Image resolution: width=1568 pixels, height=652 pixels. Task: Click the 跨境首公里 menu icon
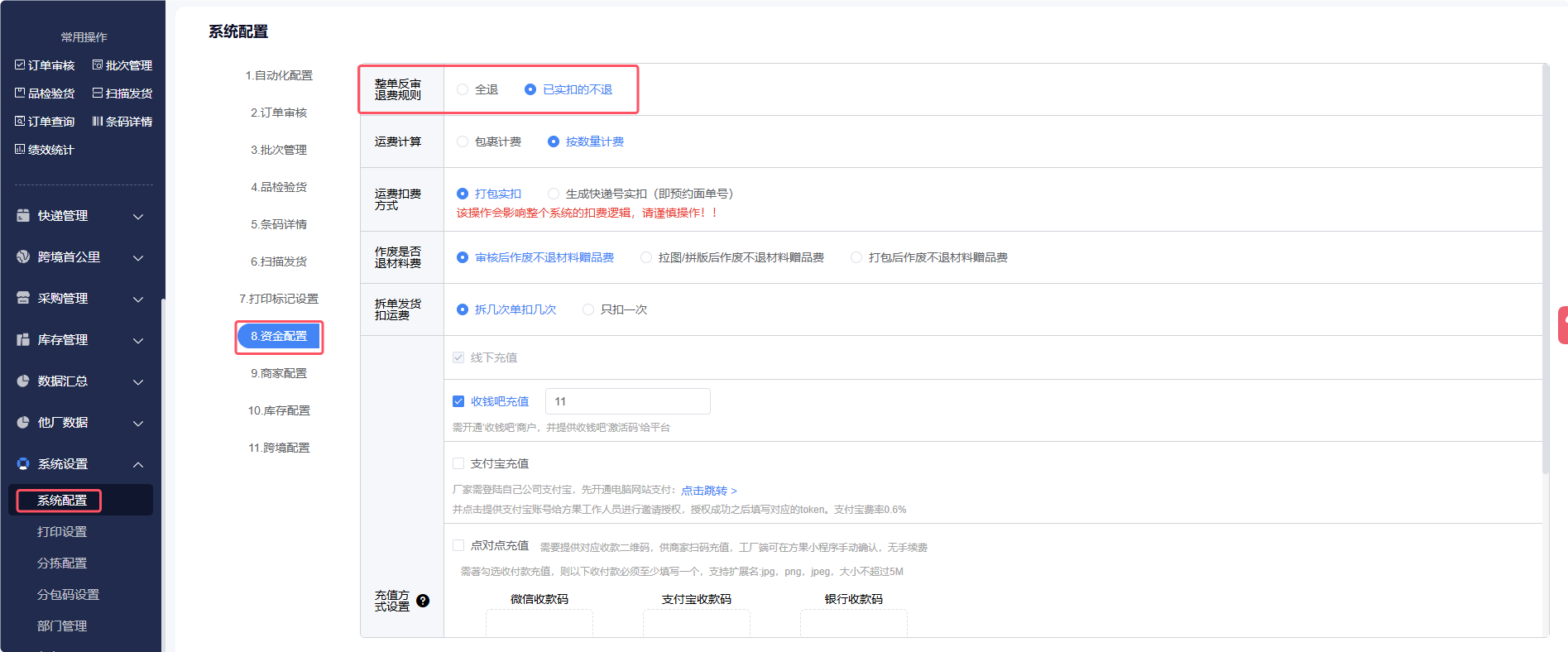coord(23,256)
